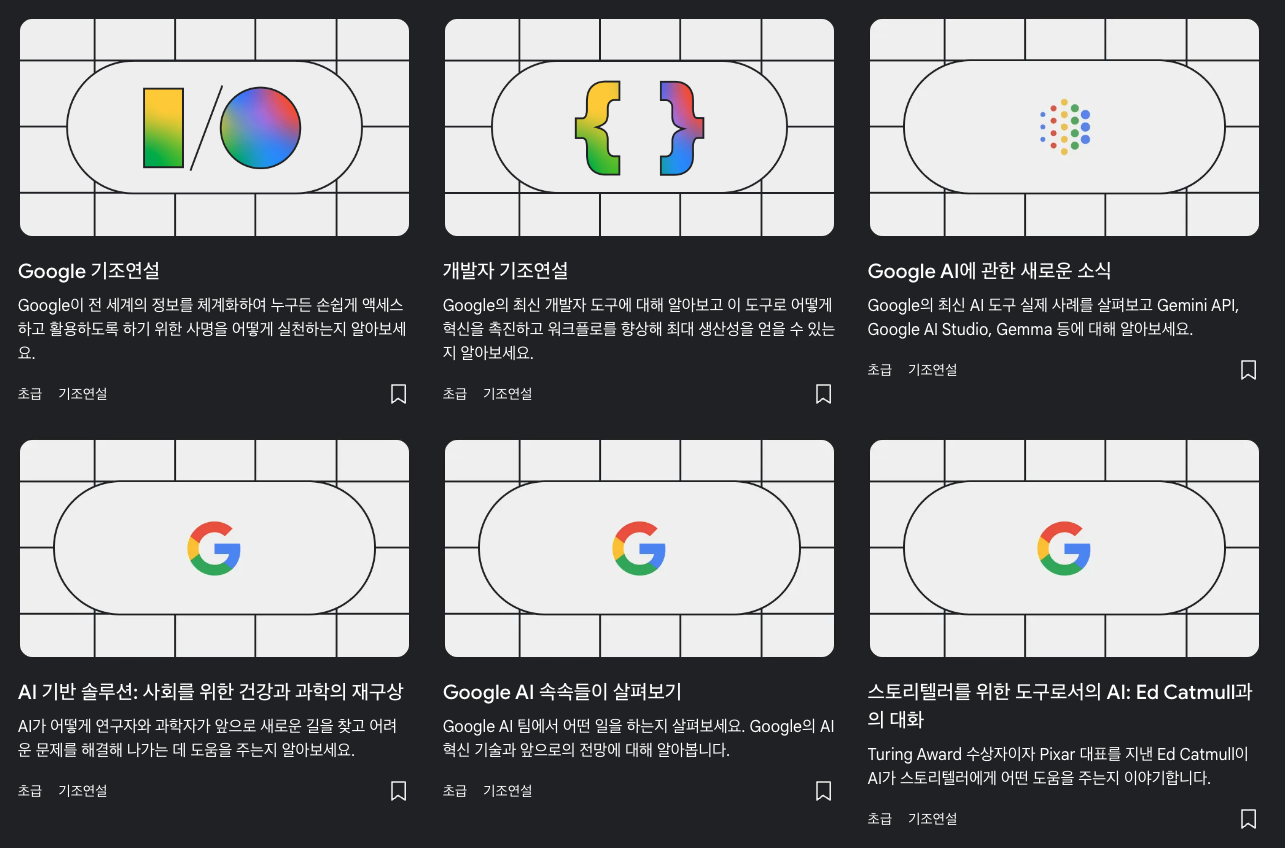Select 기조연설 tag under Google 기조연설 description
The image size is (1285, 848).
pyautogui.click(x=82, y=394)
